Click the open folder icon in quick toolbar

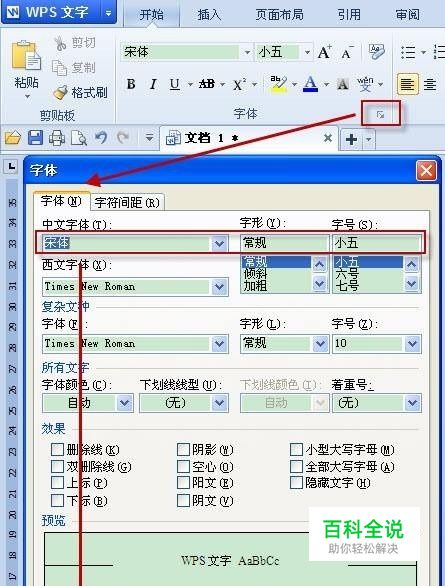[13, 138]
